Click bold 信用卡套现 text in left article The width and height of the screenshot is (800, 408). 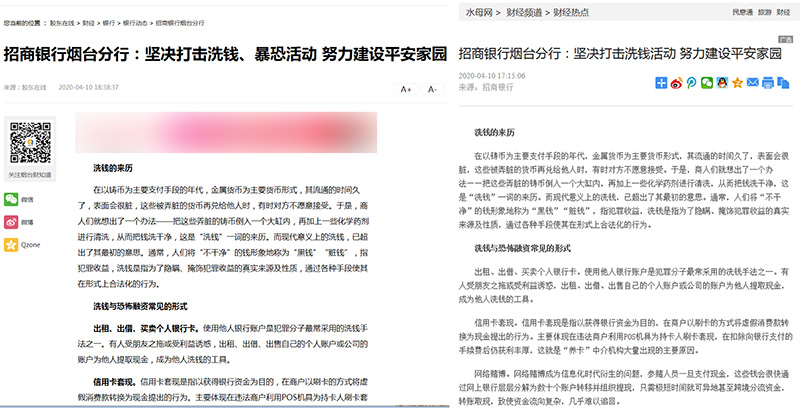115,381
